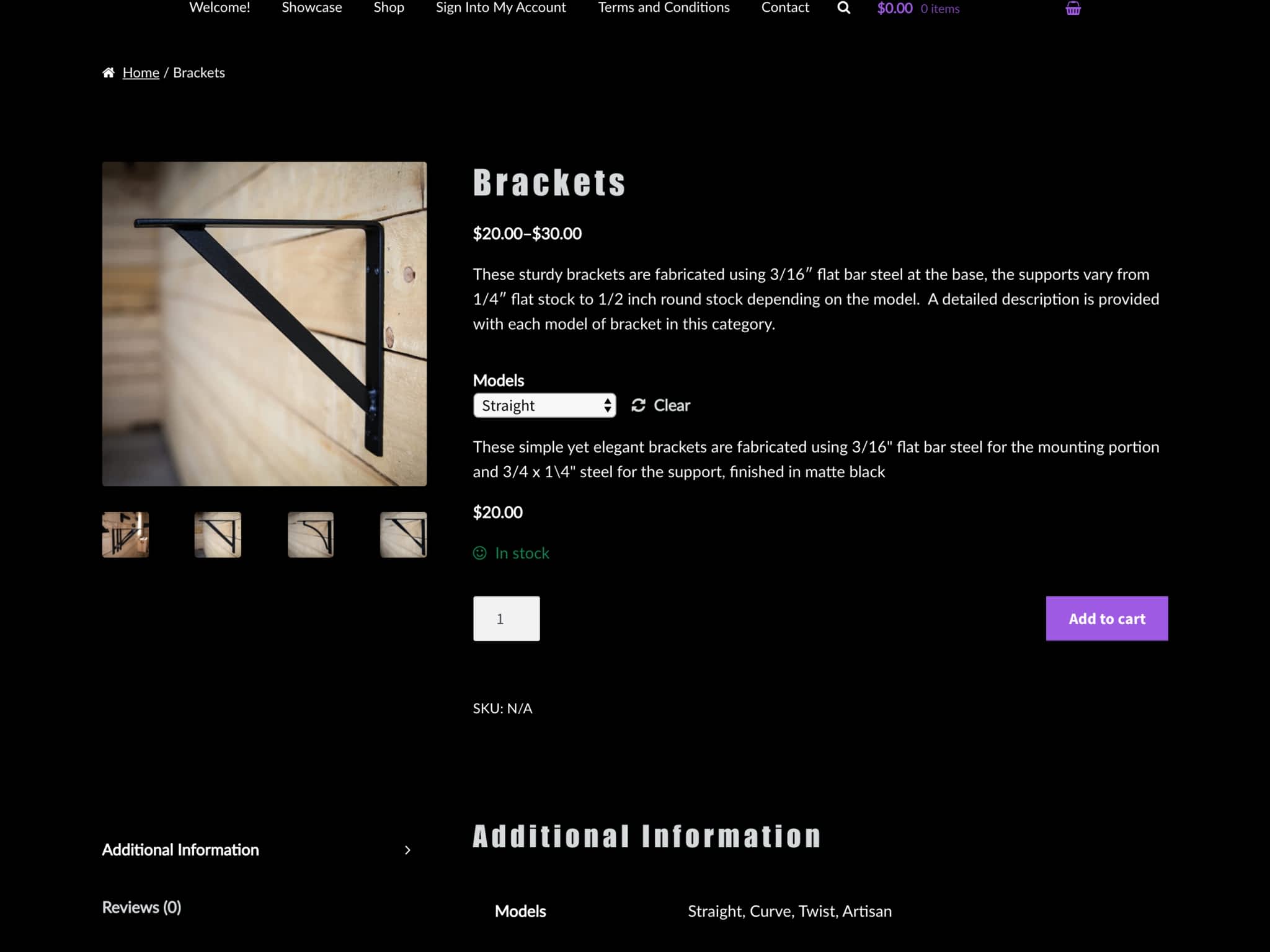Viewport: 1270px width, 952px height.
Task: Open the shopping basket icon
Action: tap(1073, 9)
